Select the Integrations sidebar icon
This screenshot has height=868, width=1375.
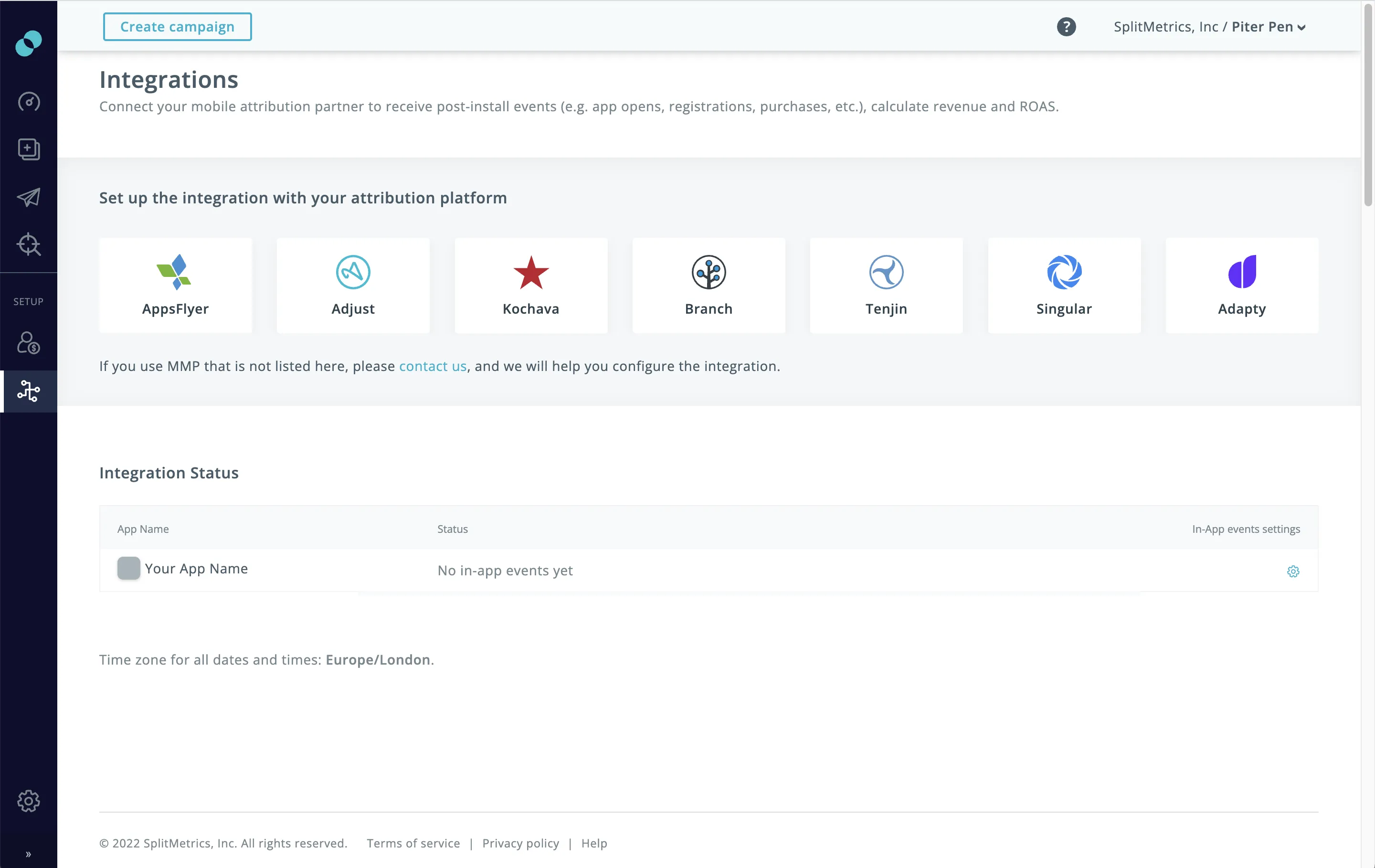[29, 391]
